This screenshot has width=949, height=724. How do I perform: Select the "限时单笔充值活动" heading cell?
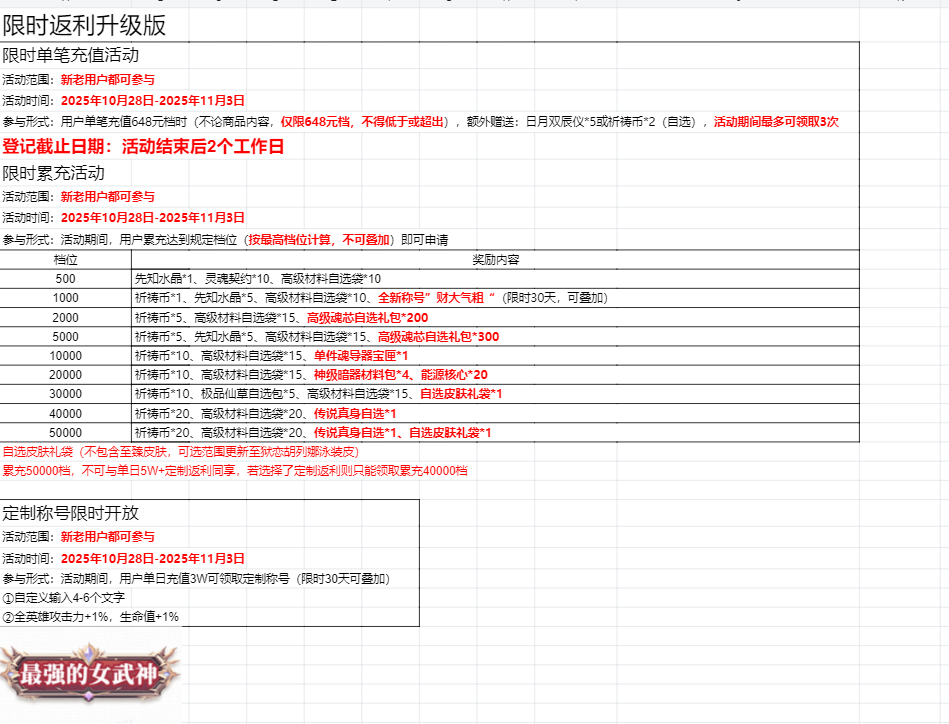pos(70,56)
